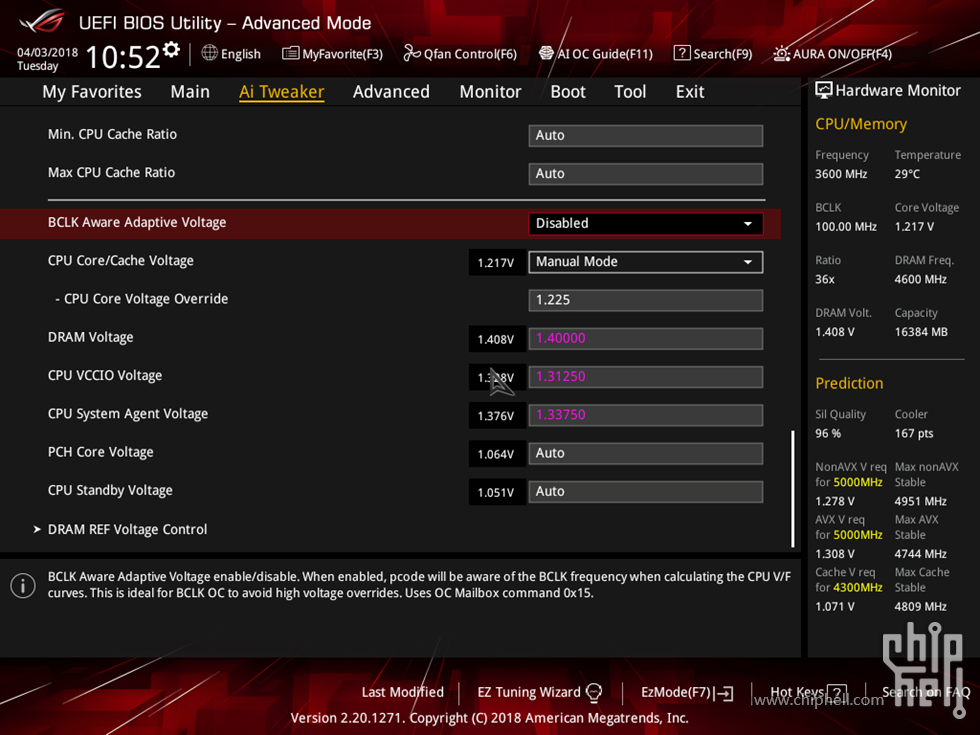Image resolution: width=980 pixels, height=735 pixels.
Task: Open Qfan Control(F6) fan icon
Action: (x=412, y=54)
